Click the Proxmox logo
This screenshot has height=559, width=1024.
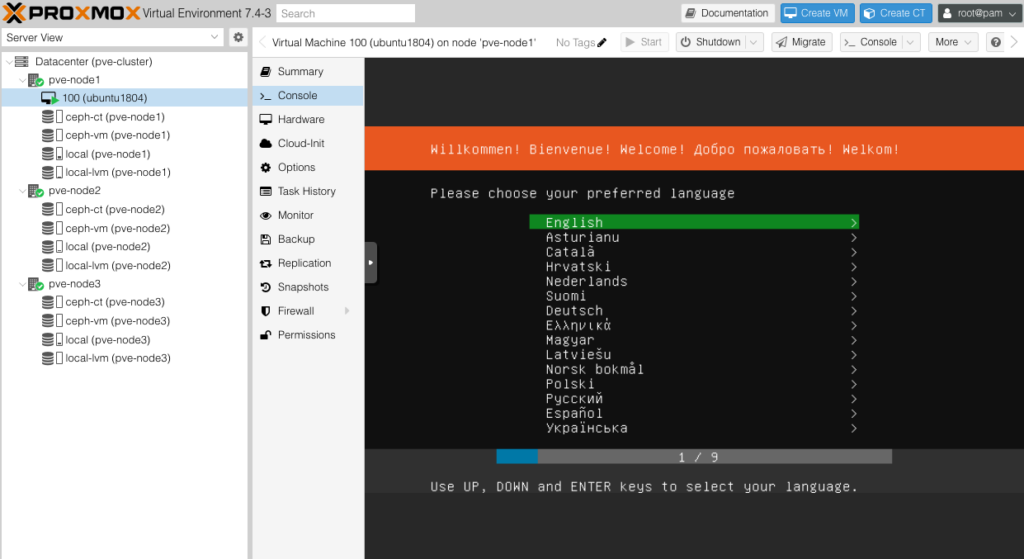point(71,13)
